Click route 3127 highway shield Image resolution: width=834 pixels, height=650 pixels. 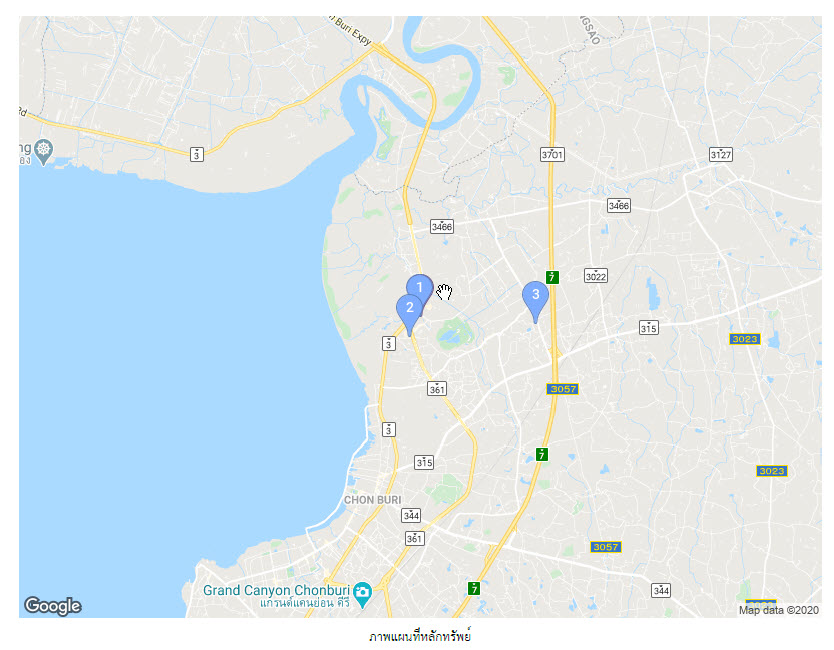[x=721, y=155]
